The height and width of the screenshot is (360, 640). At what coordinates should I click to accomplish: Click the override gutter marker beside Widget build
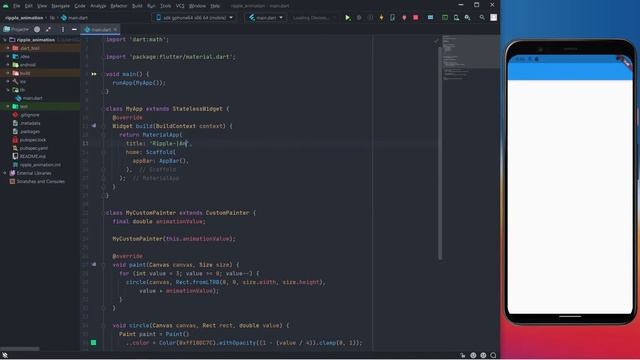point(94,126)
